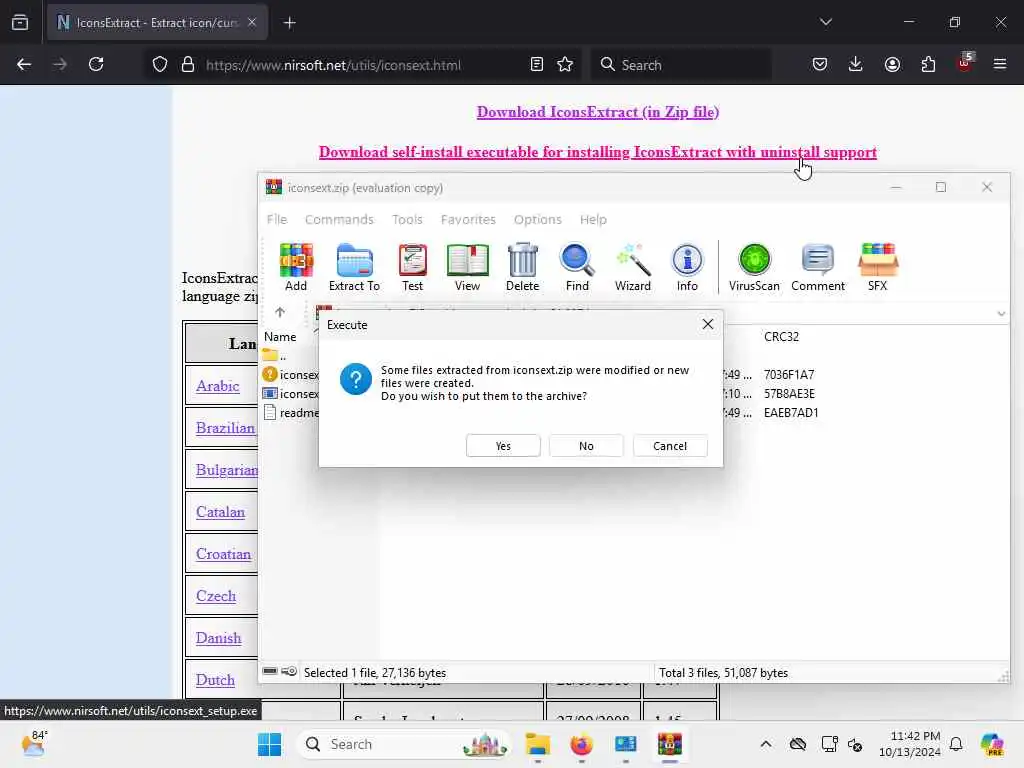The height and width of the screenshot is (768, 1024).
Task: Open the Firefox downloads panel
Action: tap(856, 65)
